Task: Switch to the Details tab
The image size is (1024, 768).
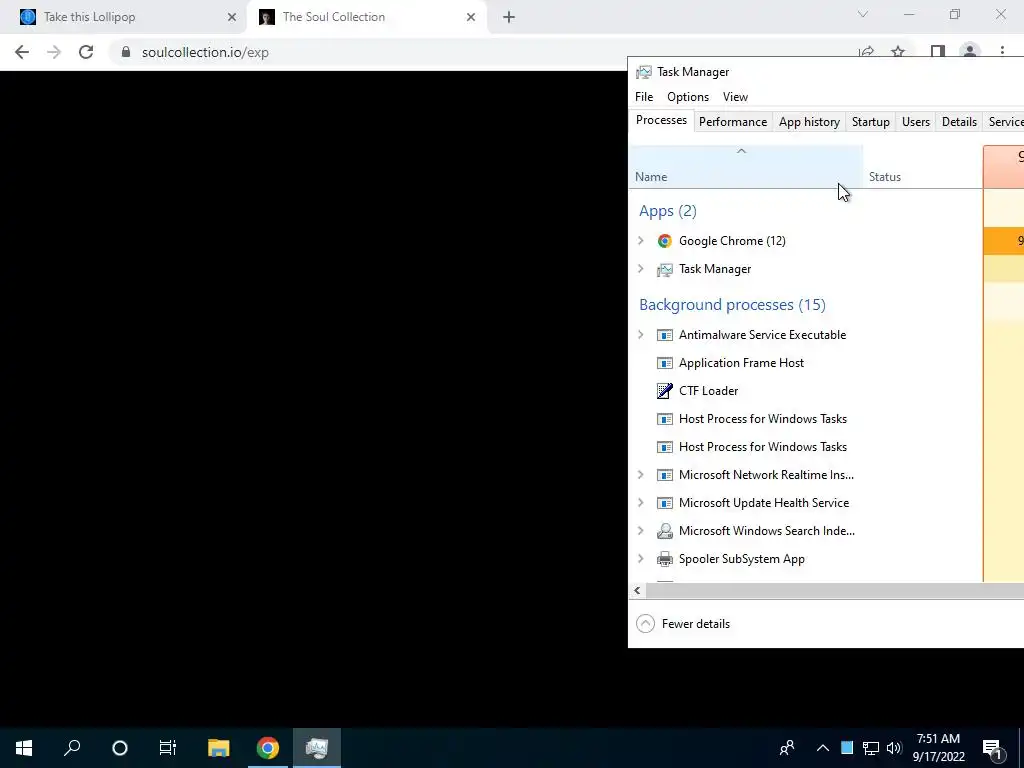Action: [x=959, y=121]
